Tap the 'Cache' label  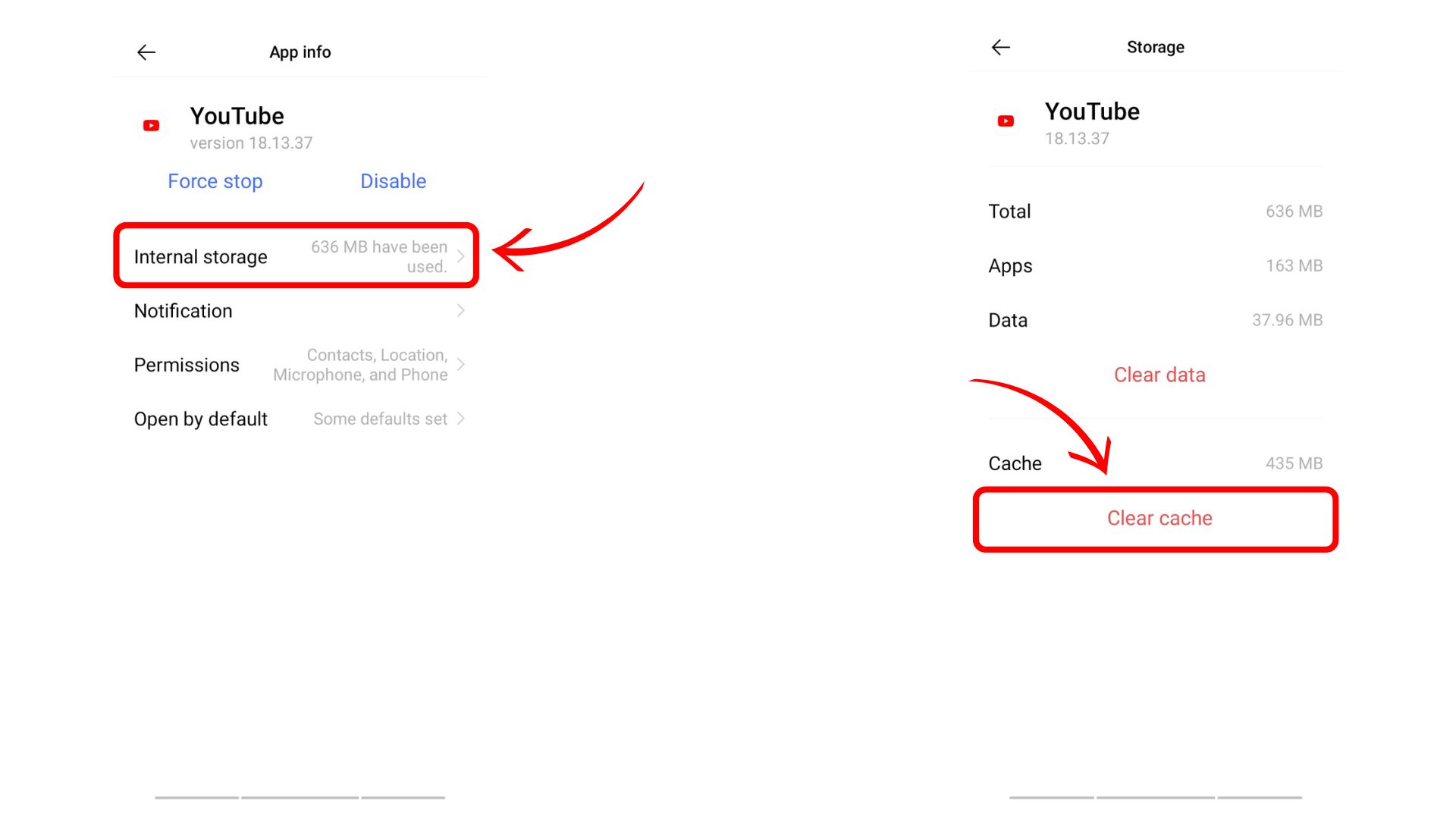pos(1015,463)
